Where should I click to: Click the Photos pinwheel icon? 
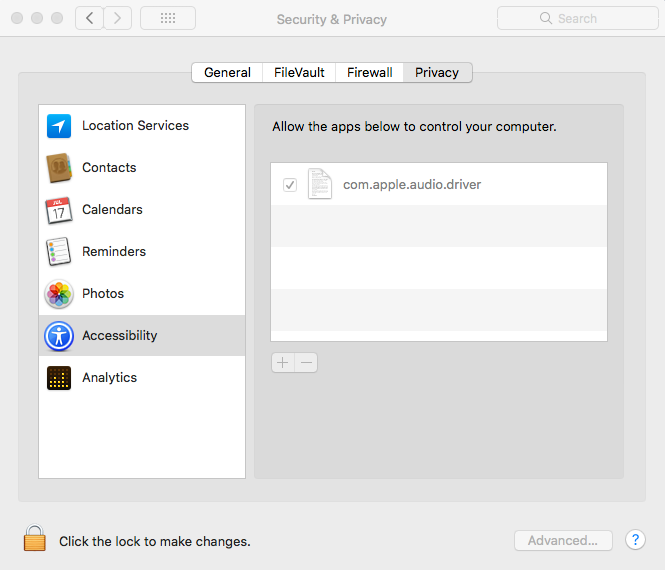pyautogui.click(x=59, y=293)
